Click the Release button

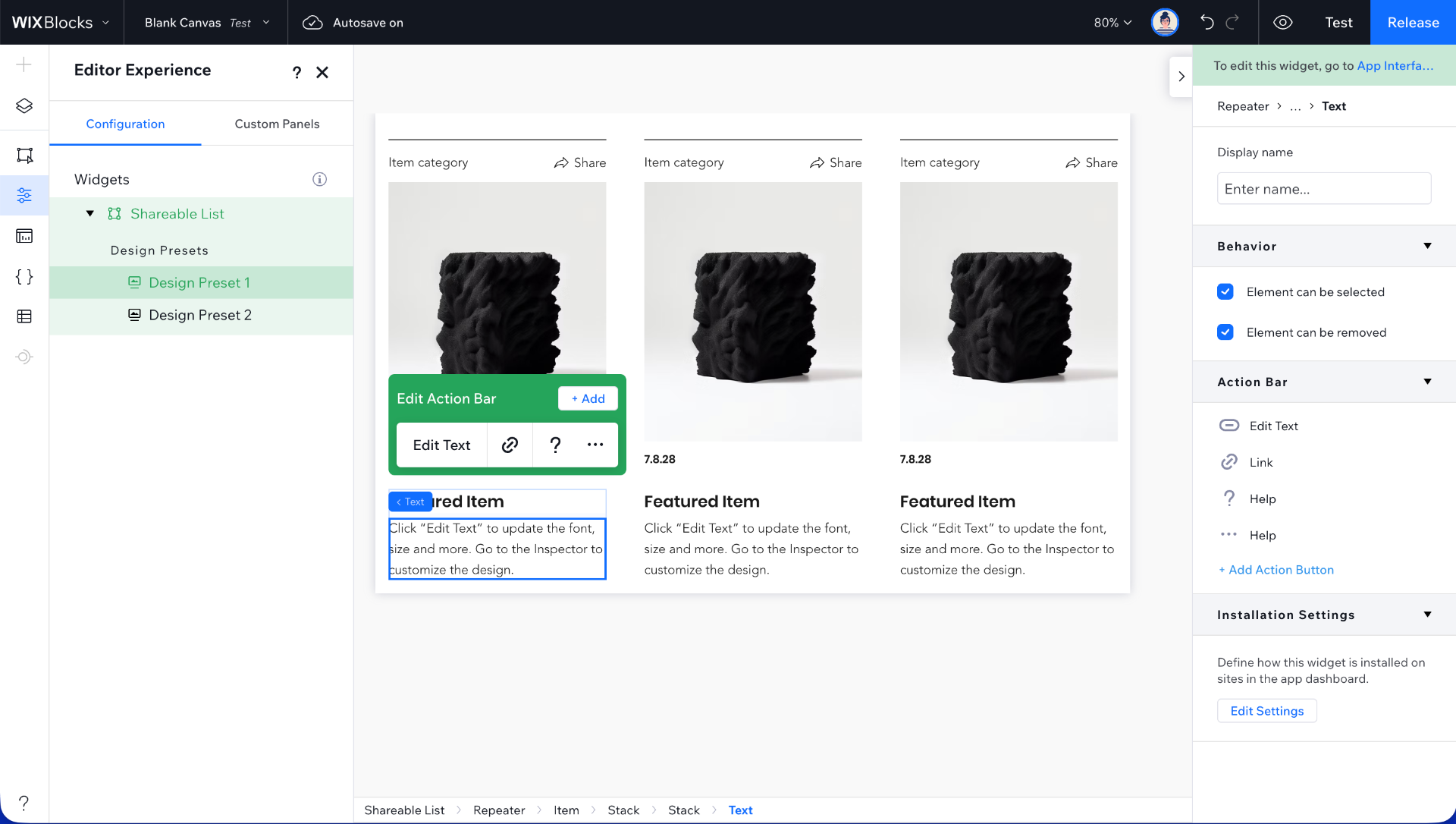pos(1413,22)
